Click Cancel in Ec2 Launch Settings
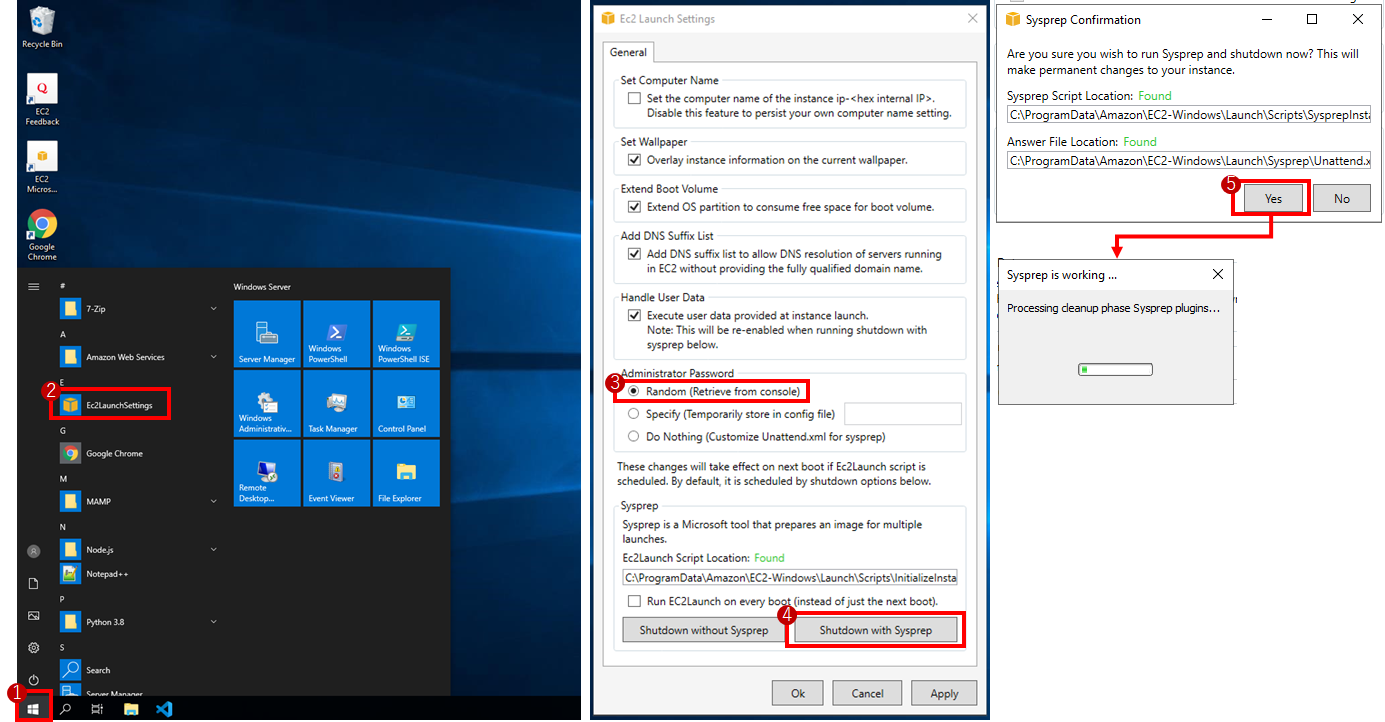Screen dimensions: 1385x722 tap(868, 693)
